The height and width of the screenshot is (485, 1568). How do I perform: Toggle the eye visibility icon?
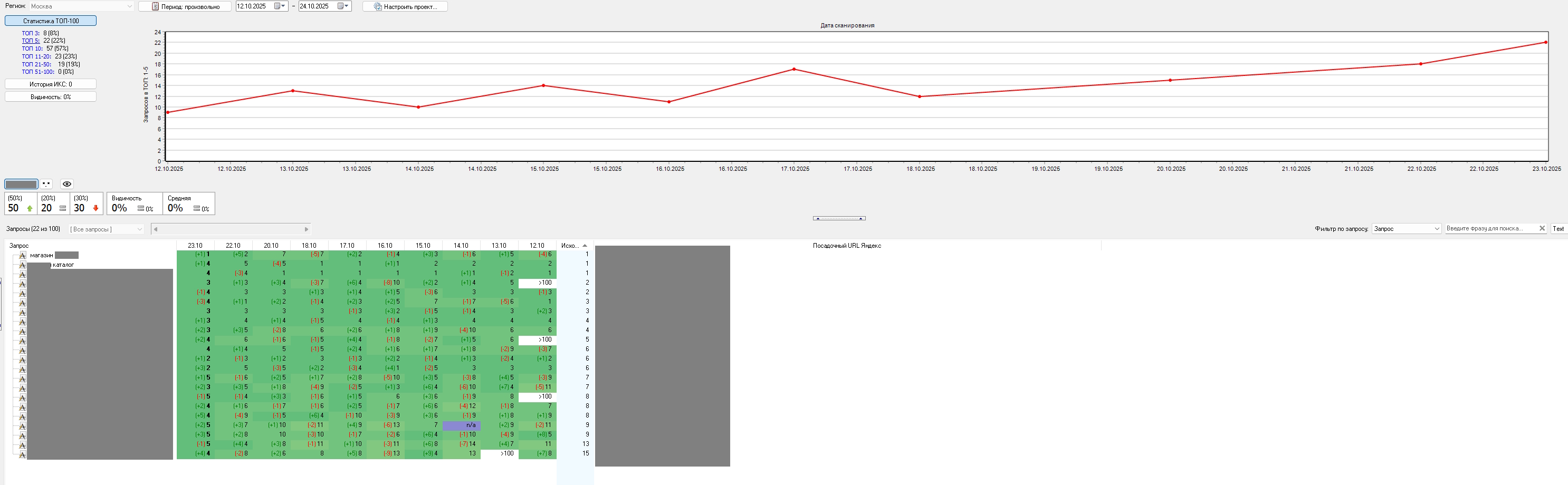pyautogui.click(x=67, y=184)
